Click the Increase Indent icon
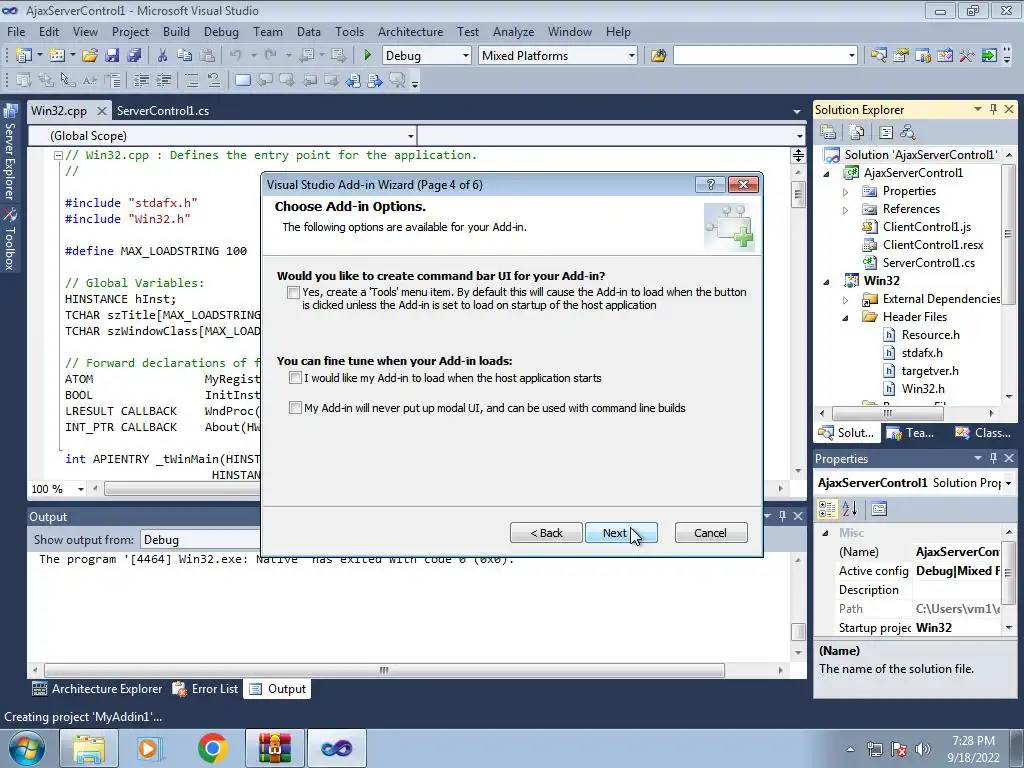This screenshot has width=1024, height=768. click(x=163, y=80)
